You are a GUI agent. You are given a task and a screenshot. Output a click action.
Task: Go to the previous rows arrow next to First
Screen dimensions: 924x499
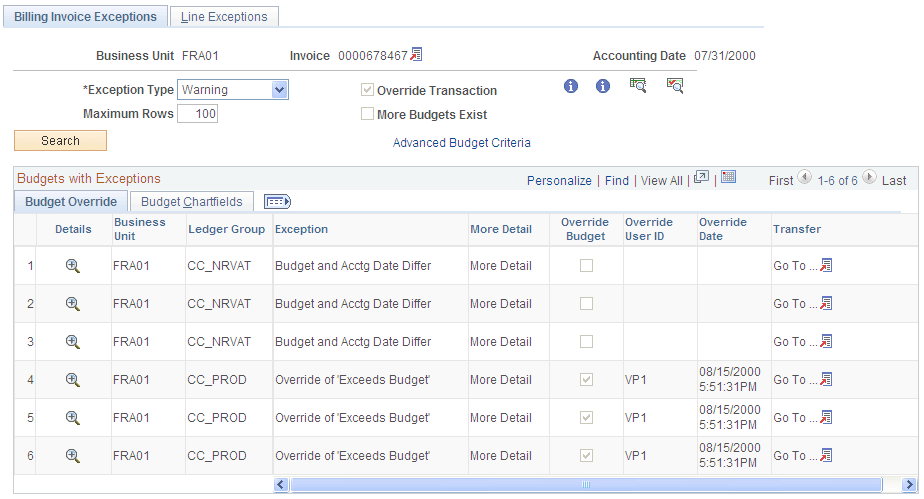(x=804, y=177)
